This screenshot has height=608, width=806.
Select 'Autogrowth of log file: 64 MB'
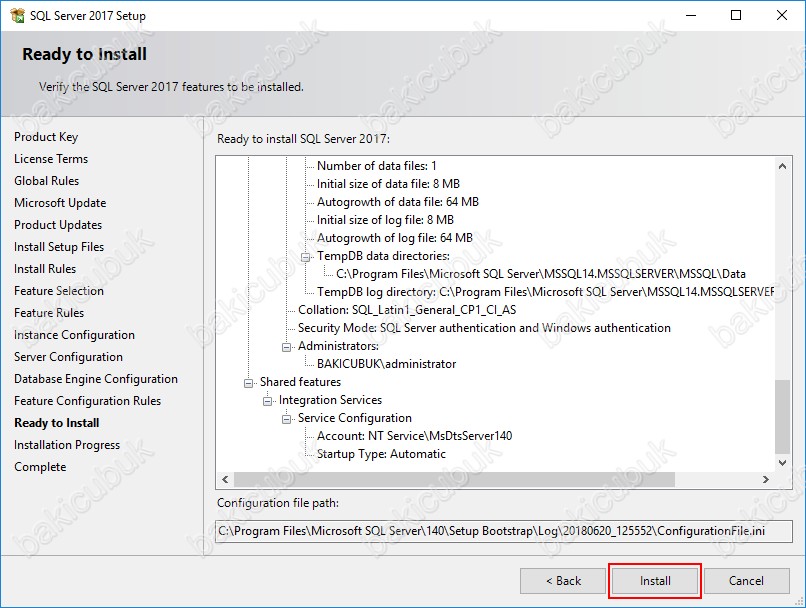[x=394, y=238]
